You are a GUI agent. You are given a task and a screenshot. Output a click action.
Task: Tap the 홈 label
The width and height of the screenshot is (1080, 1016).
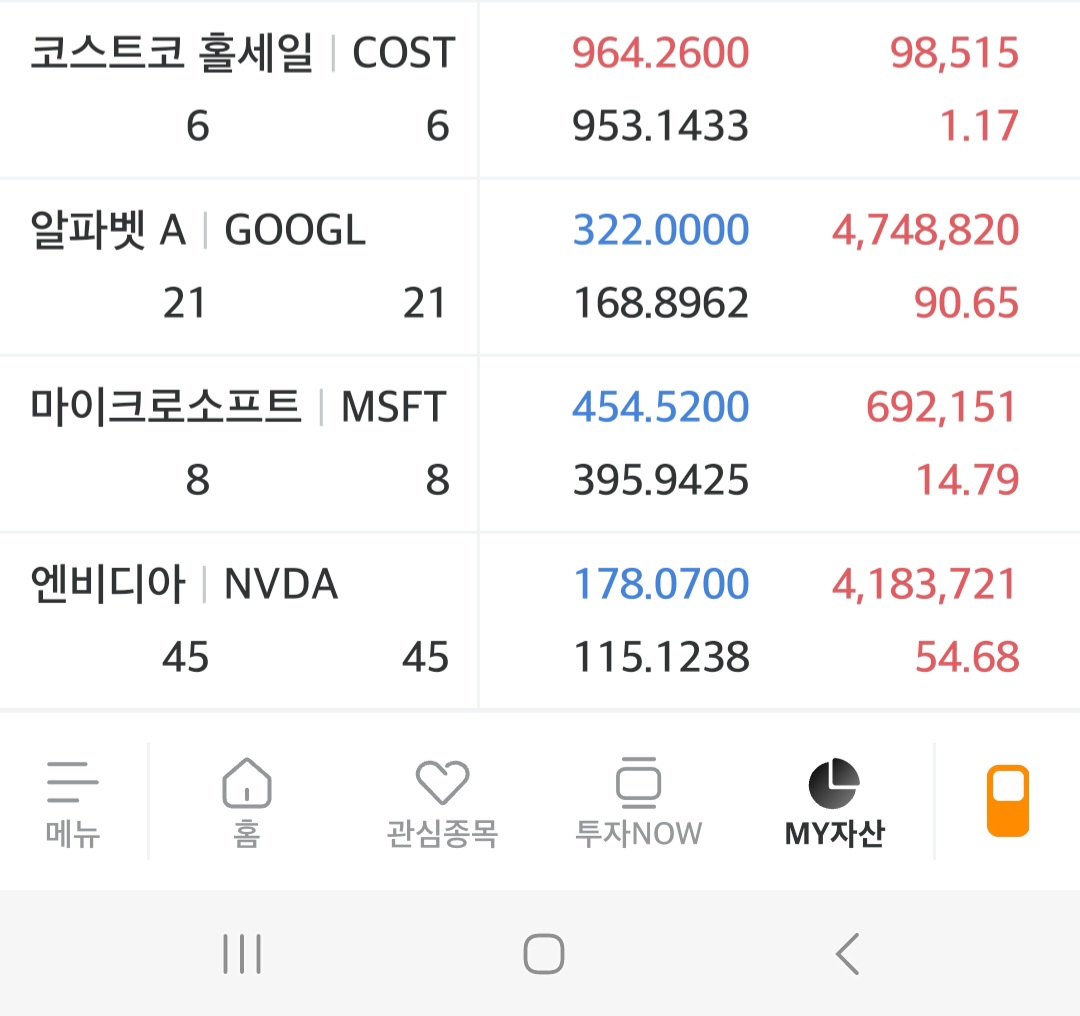247,834
